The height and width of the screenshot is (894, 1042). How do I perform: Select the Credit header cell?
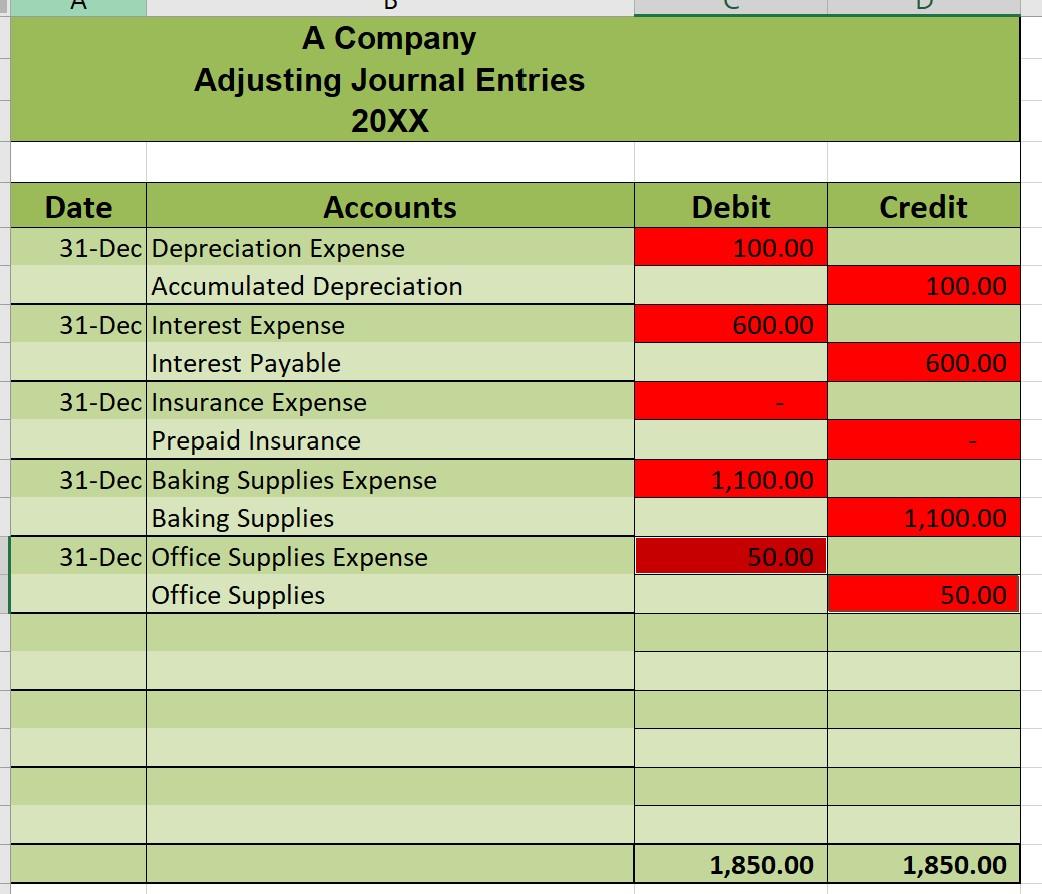pyautogui.click(x=923, y=206)
